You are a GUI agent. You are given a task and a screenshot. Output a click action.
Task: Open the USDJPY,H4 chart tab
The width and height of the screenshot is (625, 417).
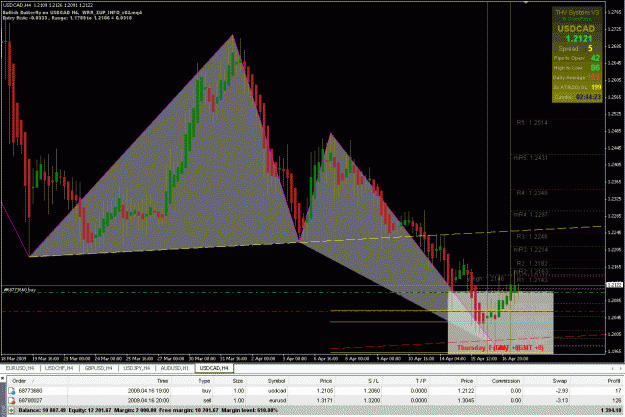pyautogui.click(x=137, y=368)
